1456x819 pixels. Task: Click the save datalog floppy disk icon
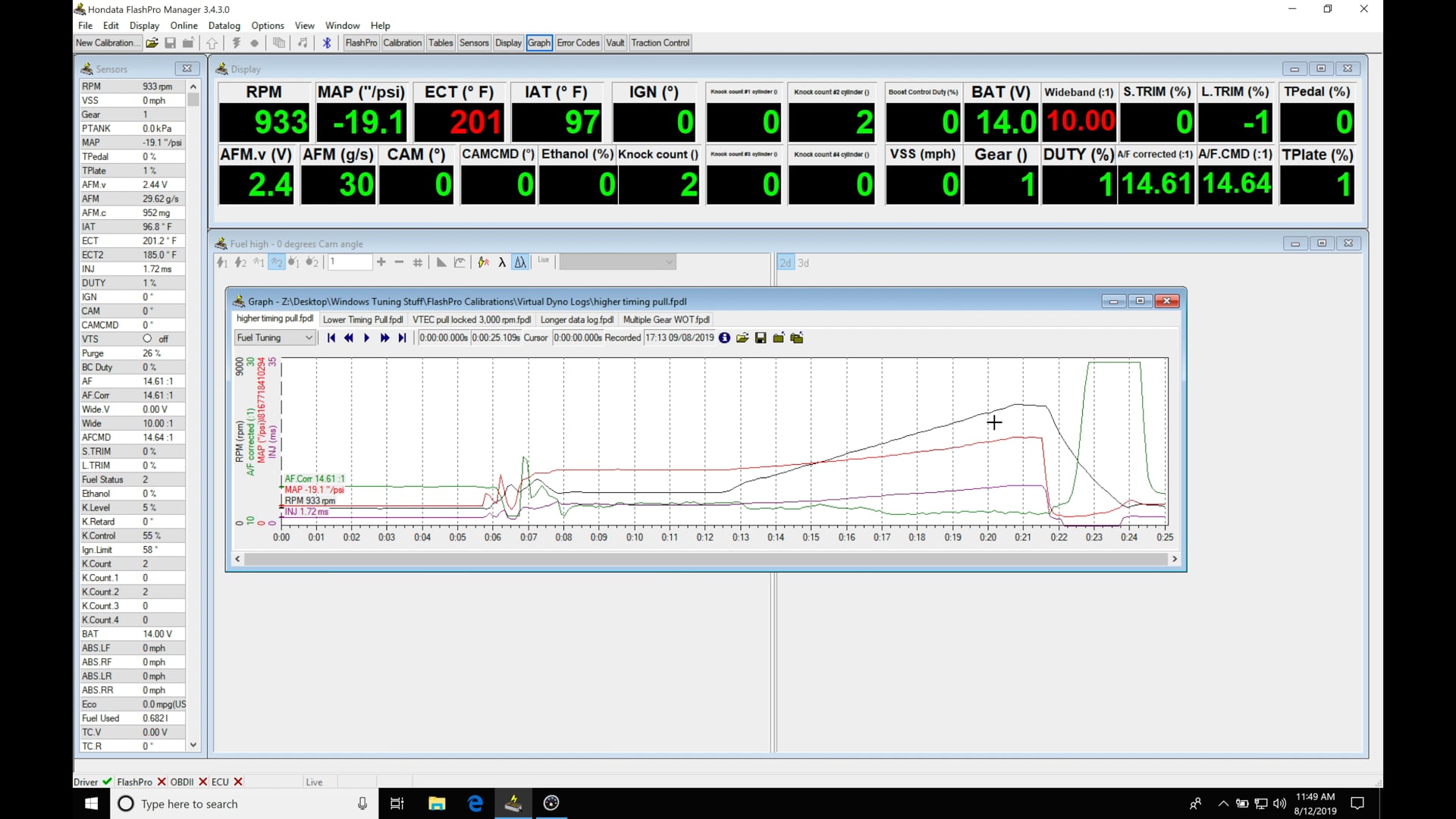761,338
